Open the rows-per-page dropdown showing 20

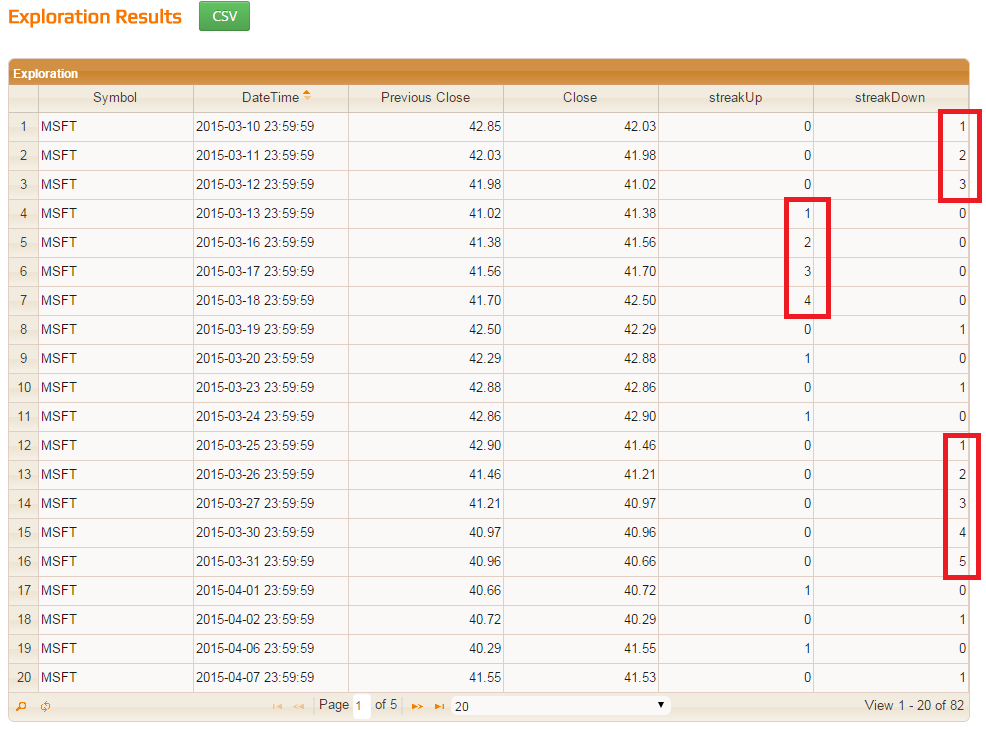click(560, 706)
